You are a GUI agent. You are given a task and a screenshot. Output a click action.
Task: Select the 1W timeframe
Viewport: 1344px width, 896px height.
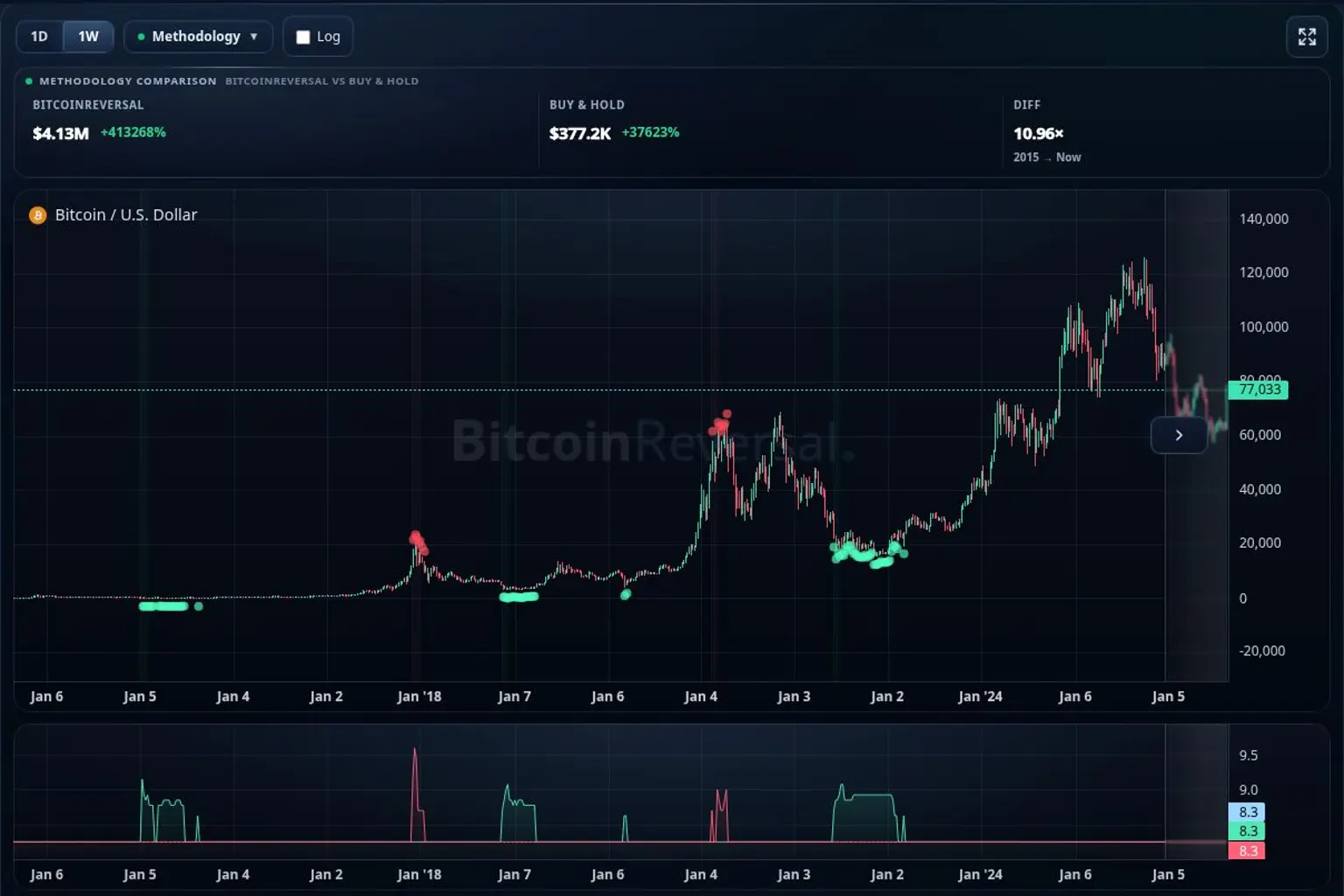[88, 37]
